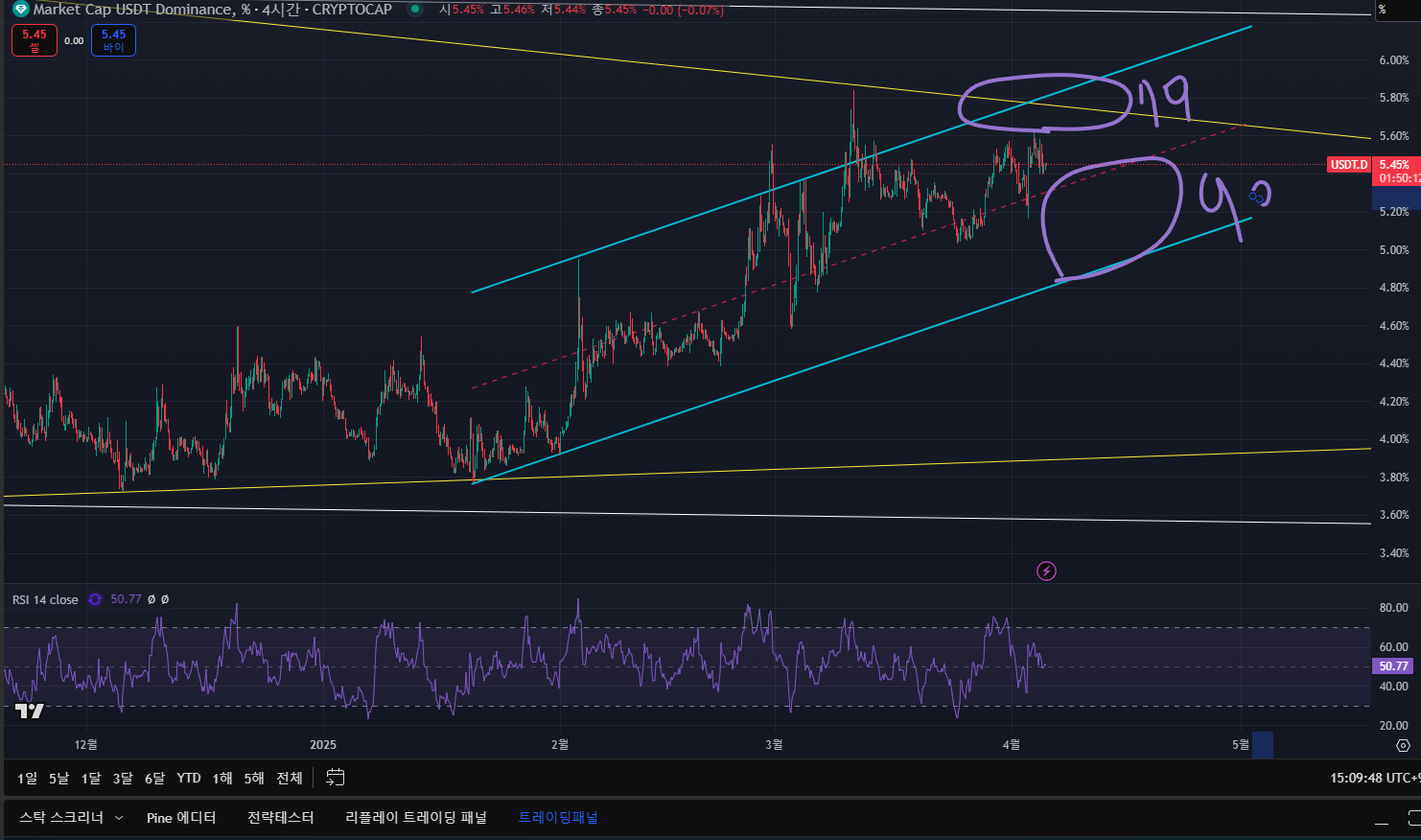This screenshot has height=840, width=1421.
Task: Select the 1일 date range
Action: 27,778
